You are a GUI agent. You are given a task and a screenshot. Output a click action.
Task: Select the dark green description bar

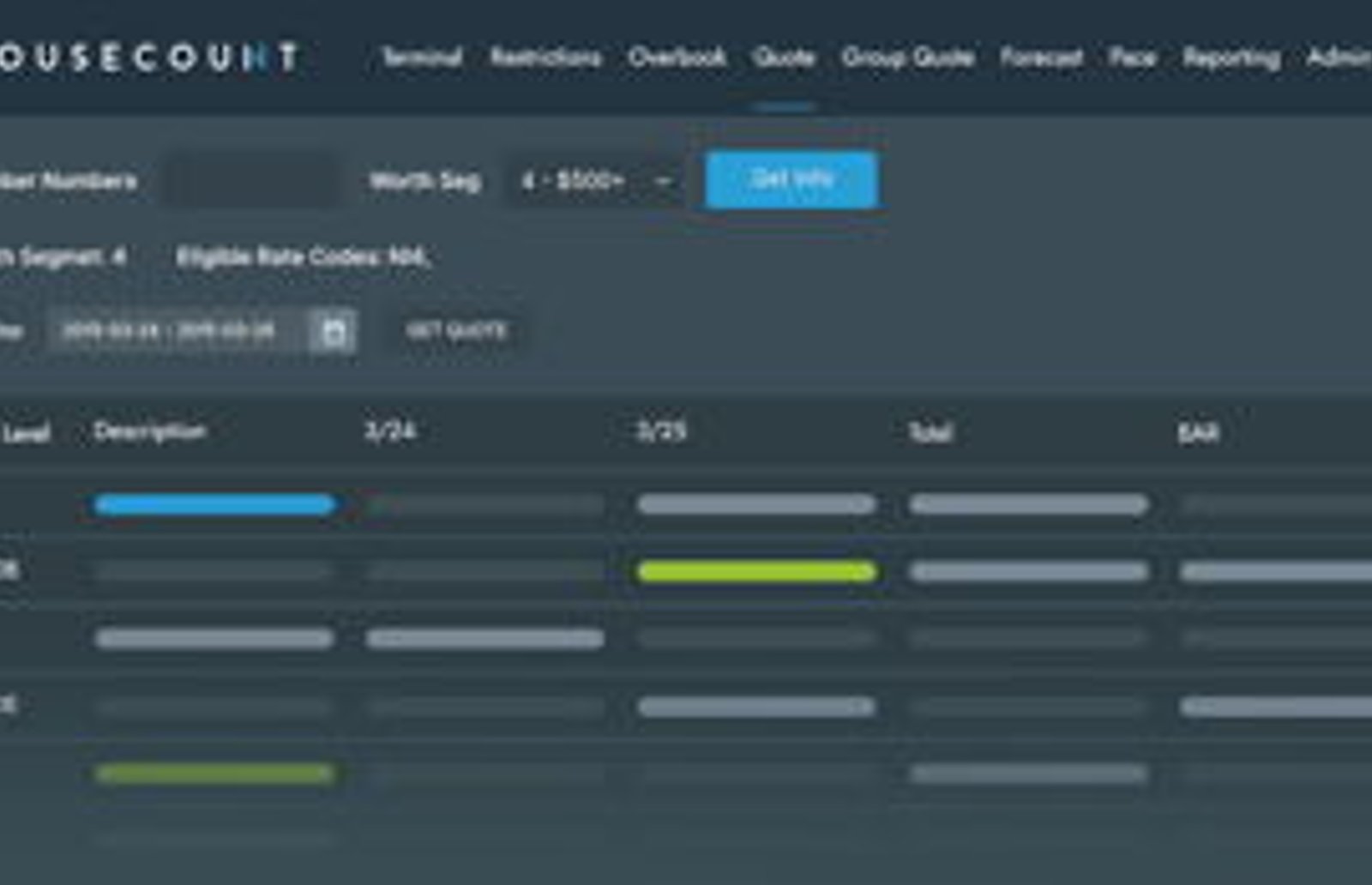point(214,774)
